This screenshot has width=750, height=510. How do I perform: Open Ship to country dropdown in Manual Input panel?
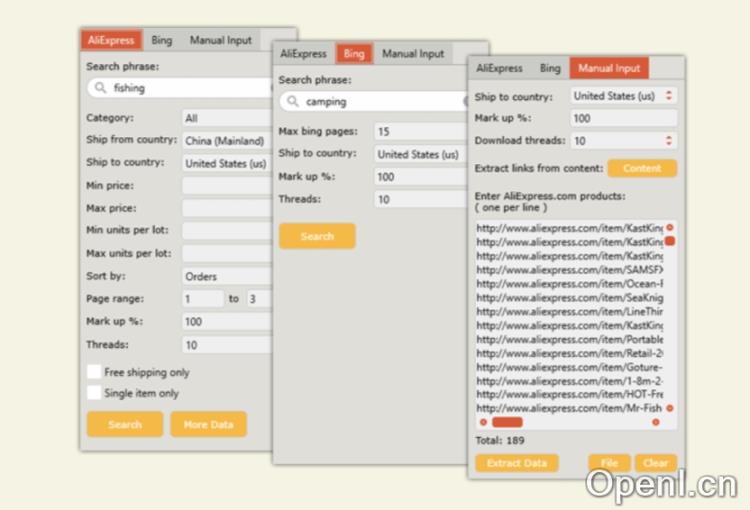(x=622, y=96)
